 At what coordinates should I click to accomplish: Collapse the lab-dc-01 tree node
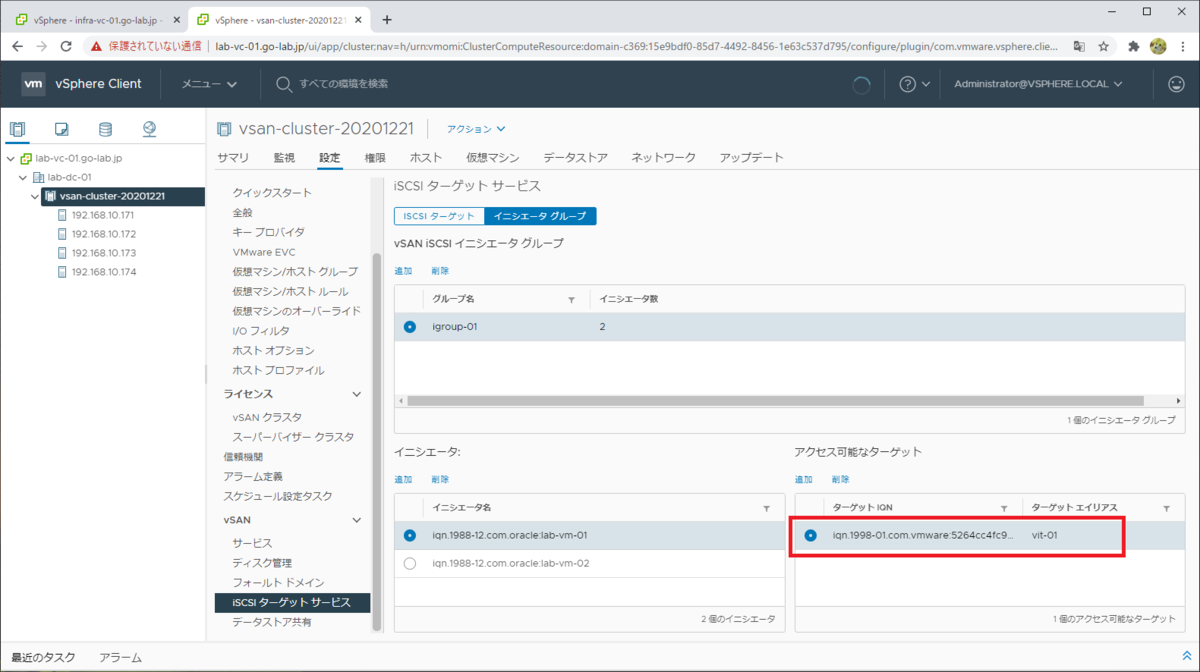point(23,177)
